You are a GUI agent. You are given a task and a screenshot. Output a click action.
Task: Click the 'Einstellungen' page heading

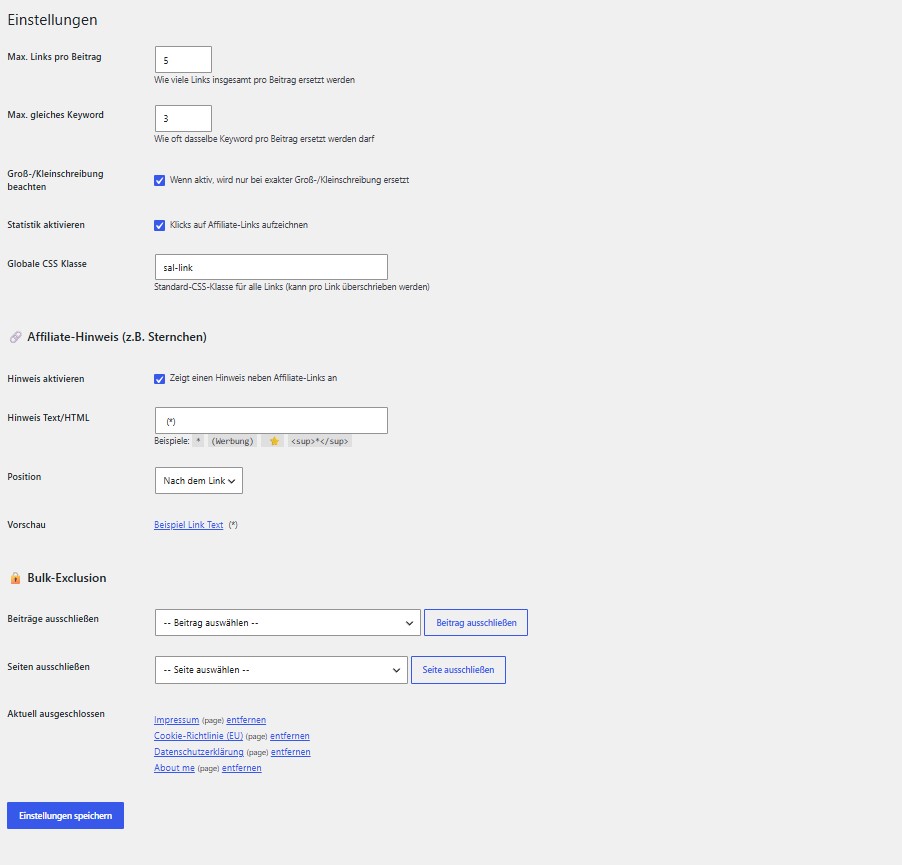click(x=52, y=20)
